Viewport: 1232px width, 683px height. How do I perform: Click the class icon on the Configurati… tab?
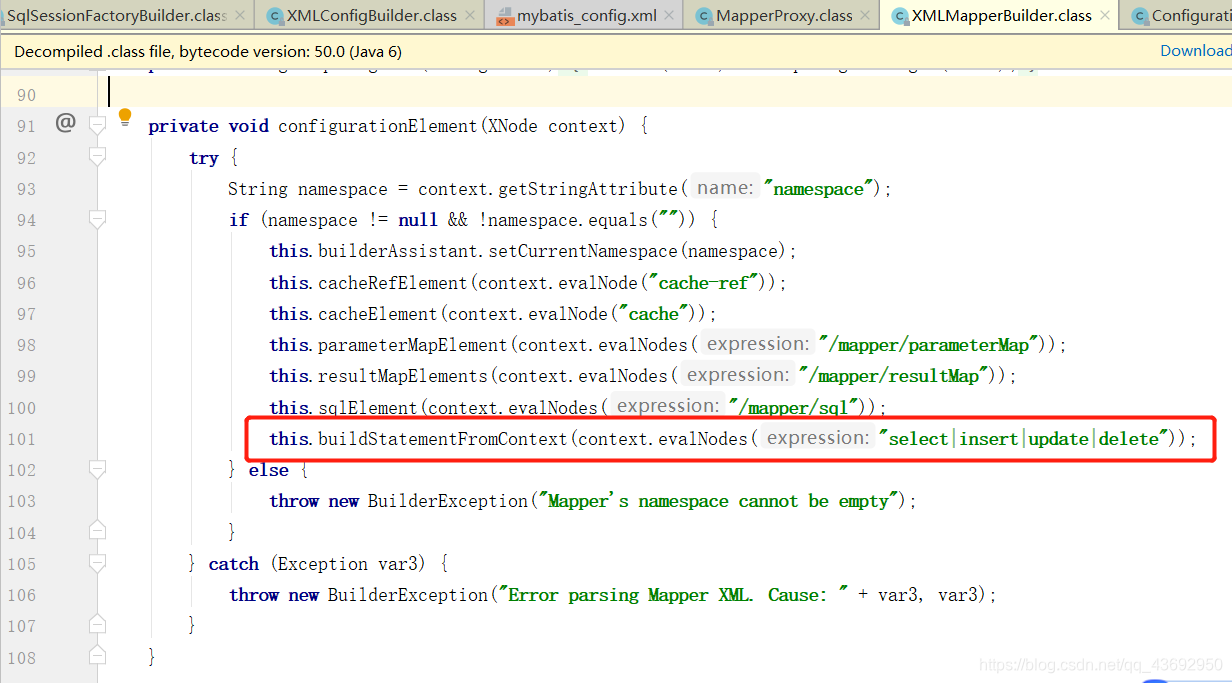(1139, 16)
